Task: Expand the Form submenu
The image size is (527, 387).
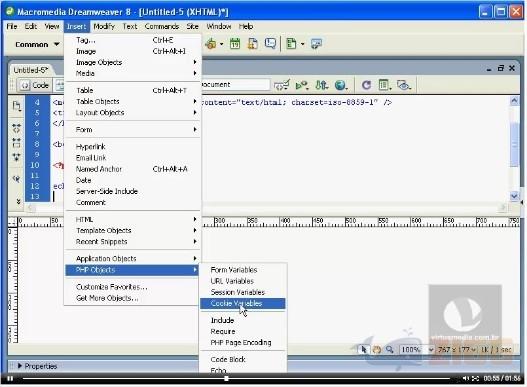Action: point(132,129)
